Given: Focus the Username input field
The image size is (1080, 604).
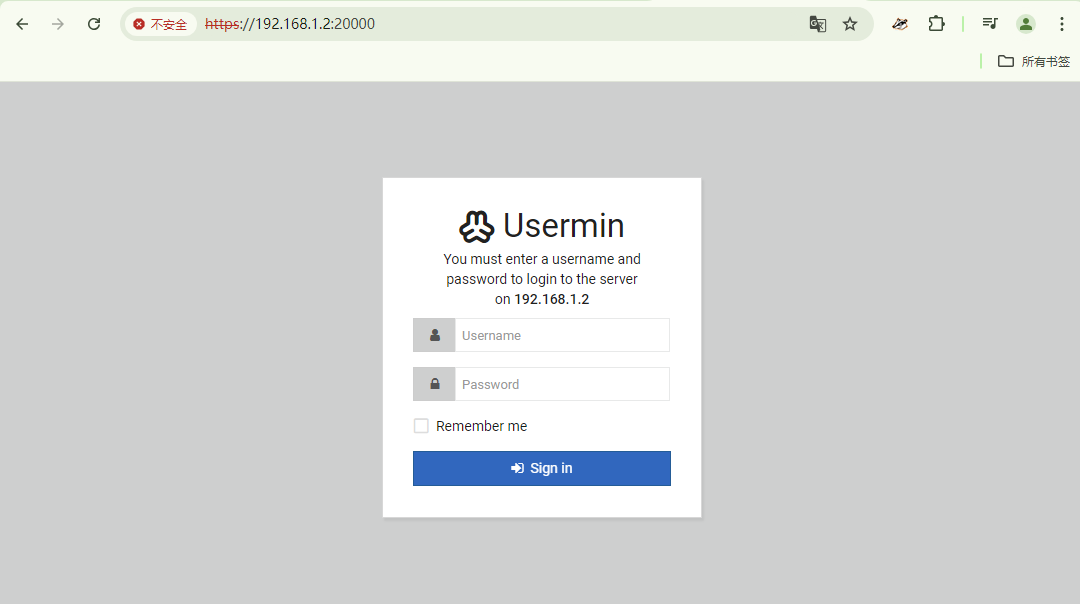Looking at the screenshot, I should pos(562,335).
